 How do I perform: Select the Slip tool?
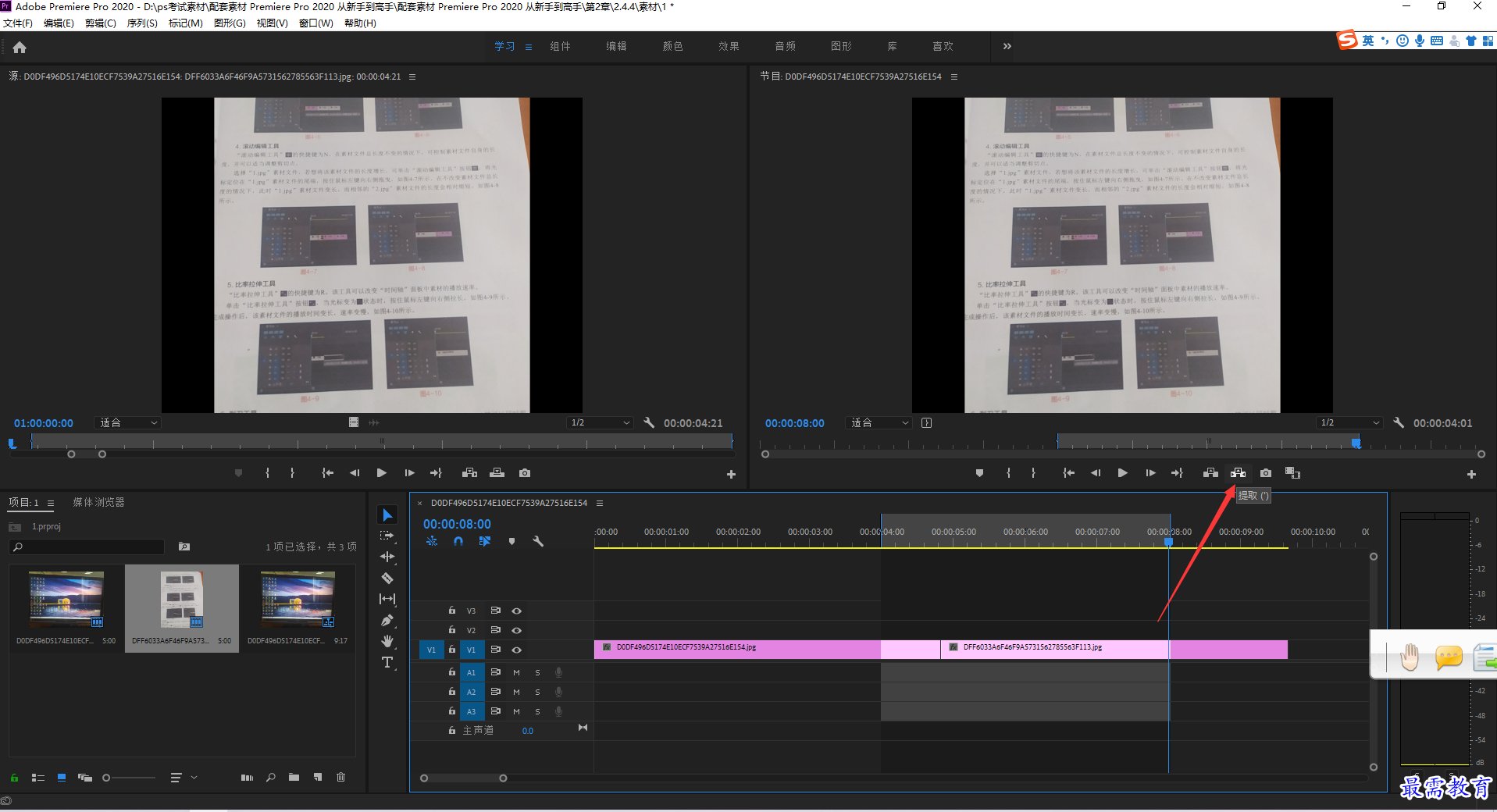pos(387,599)
